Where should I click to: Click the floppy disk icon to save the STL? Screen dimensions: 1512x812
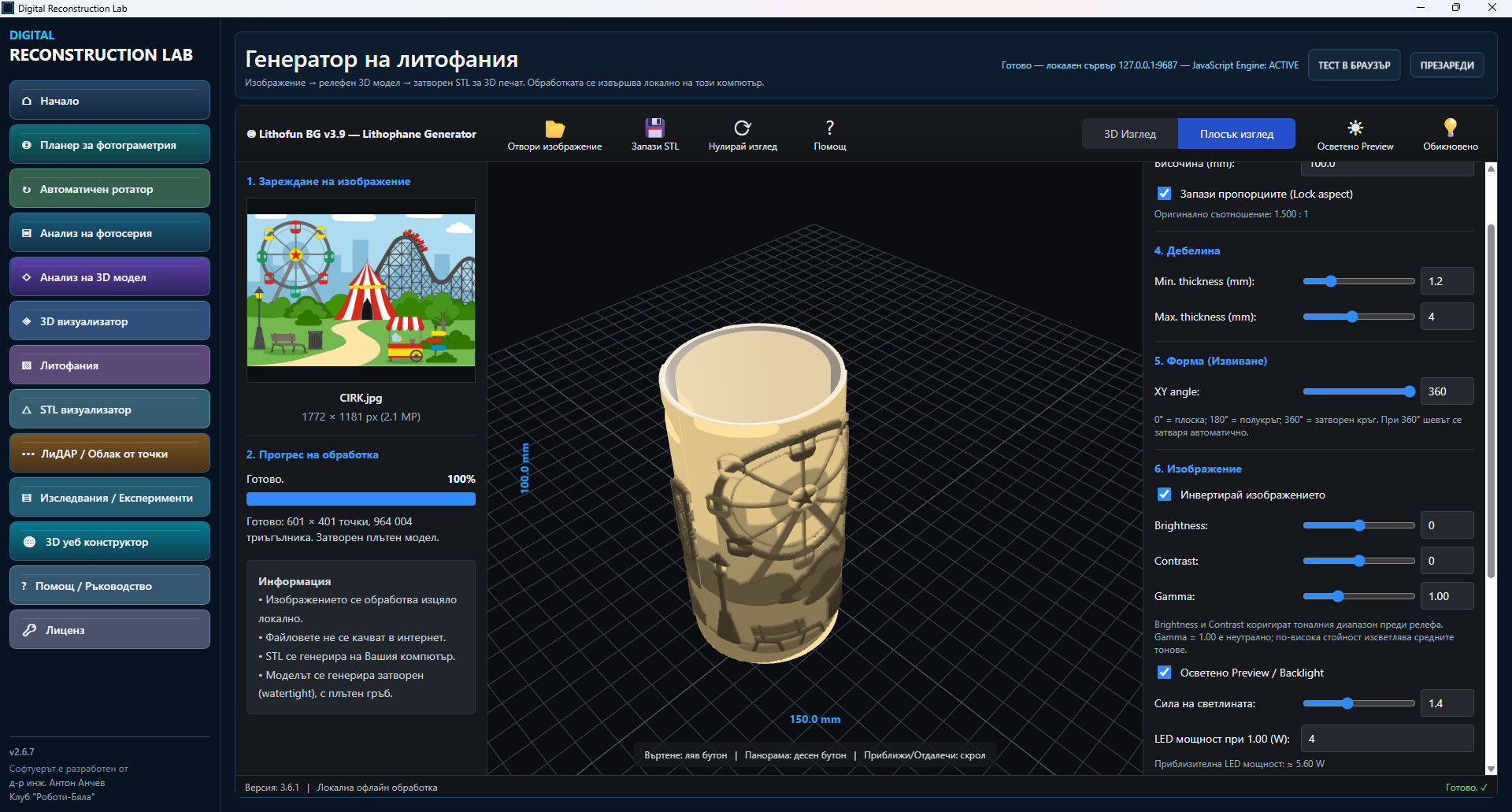pyautogui.click(x=654, y=128)
